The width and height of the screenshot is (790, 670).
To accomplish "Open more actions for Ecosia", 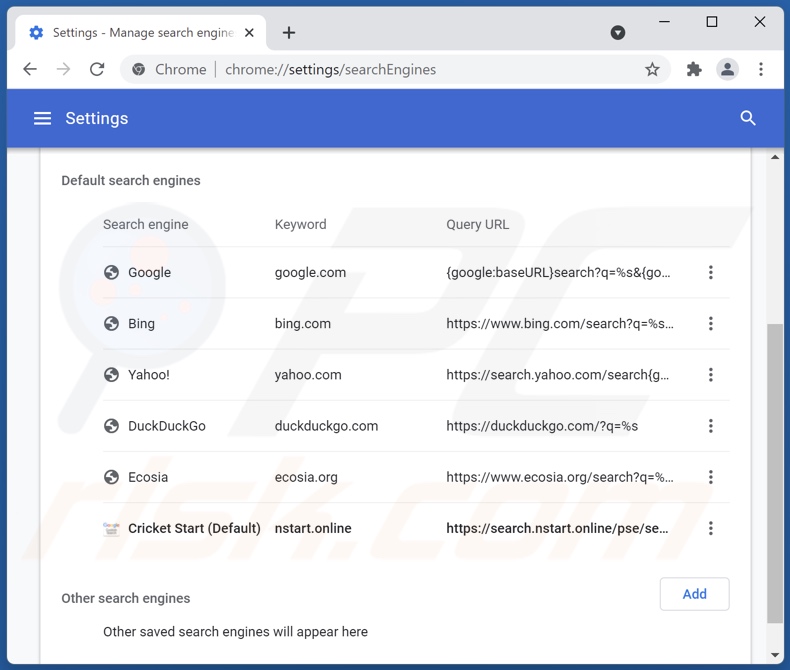I will 710,477.
